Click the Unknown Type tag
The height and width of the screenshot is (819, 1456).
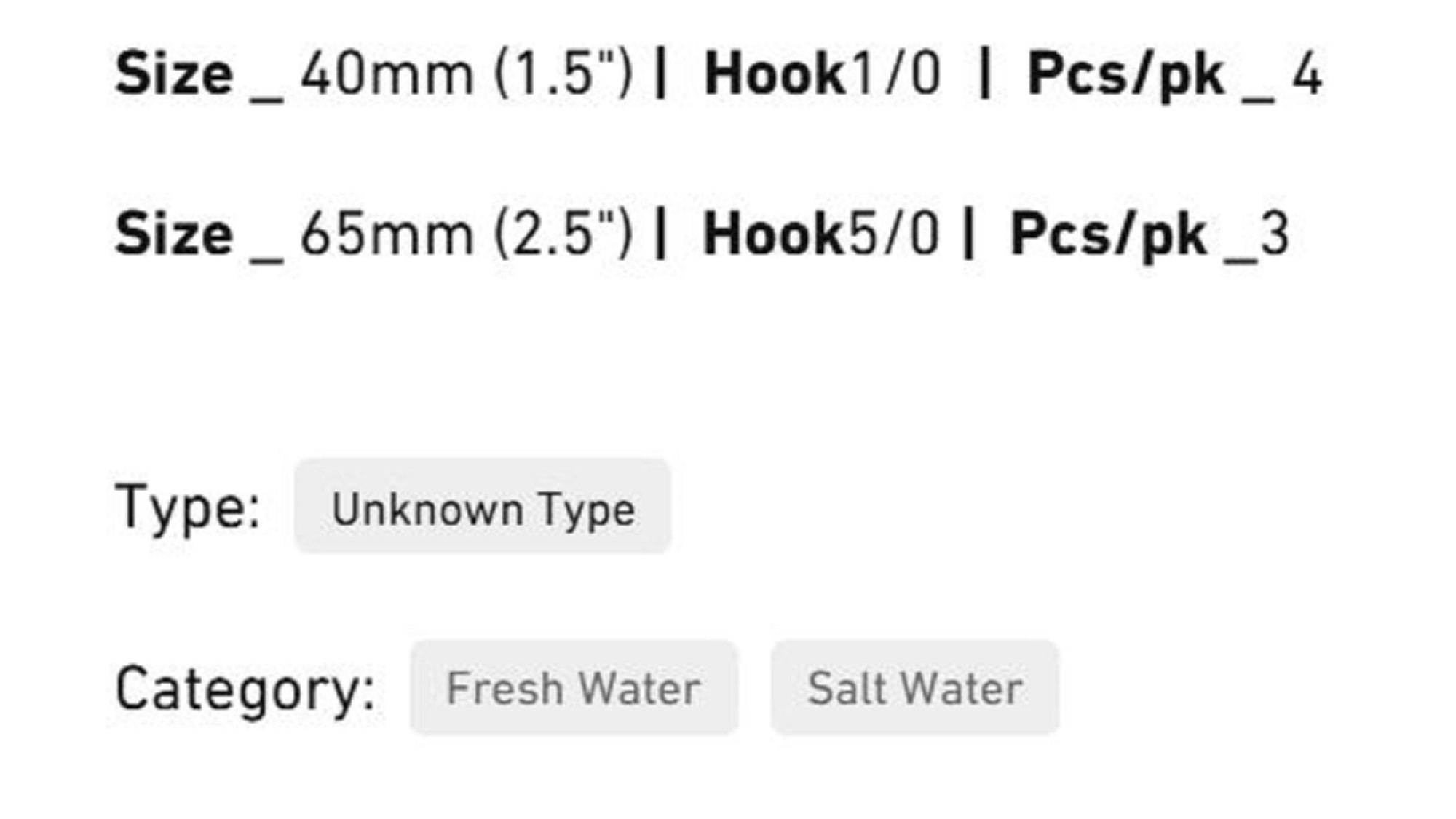tap(483, 507)
